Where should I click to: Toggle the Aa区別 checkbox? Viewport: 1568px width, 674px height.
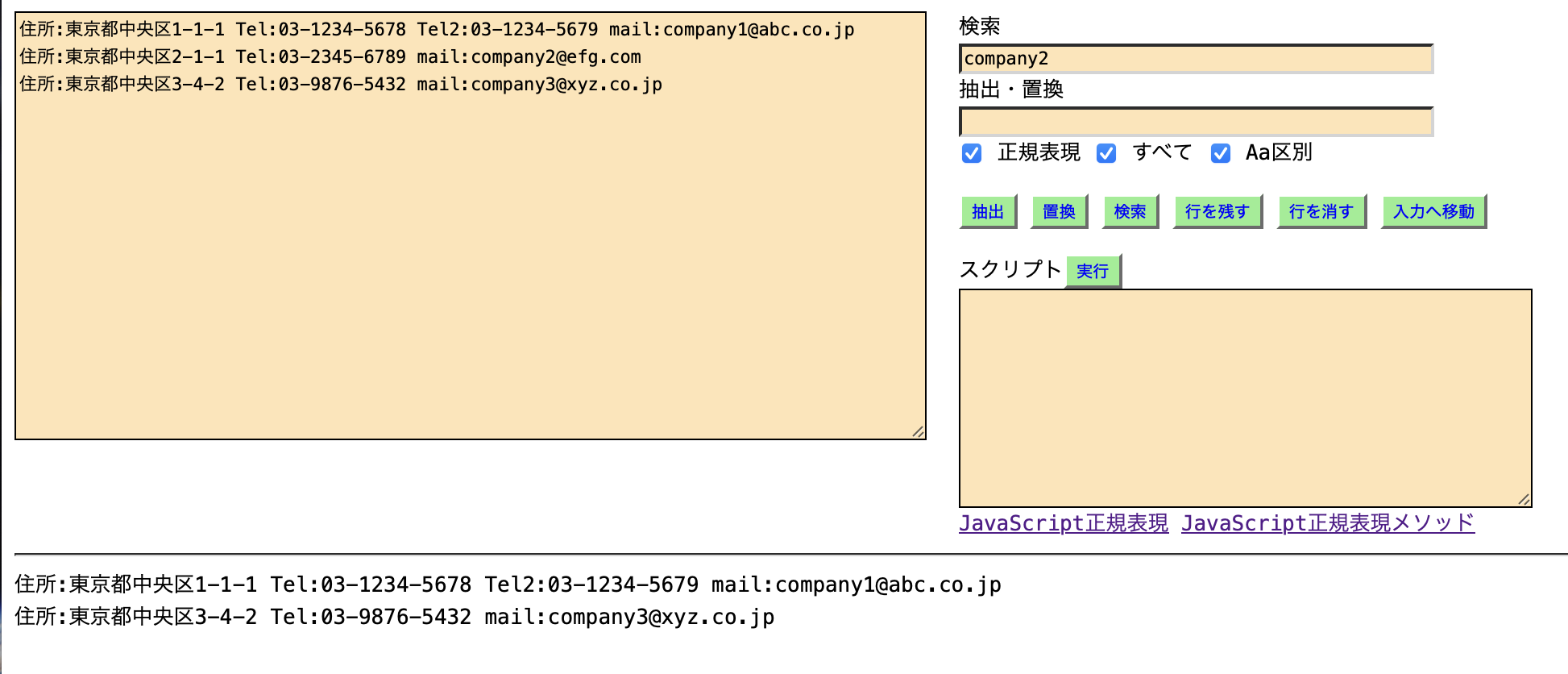click(x=1221, y=153)
